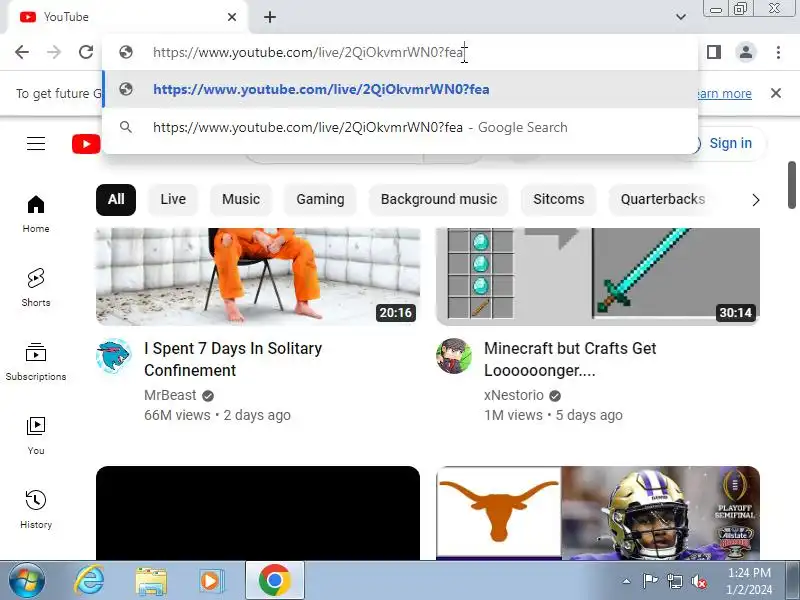Open Action Center flag icon
This screenshot has height=600, width=800.
pos(649,581)
